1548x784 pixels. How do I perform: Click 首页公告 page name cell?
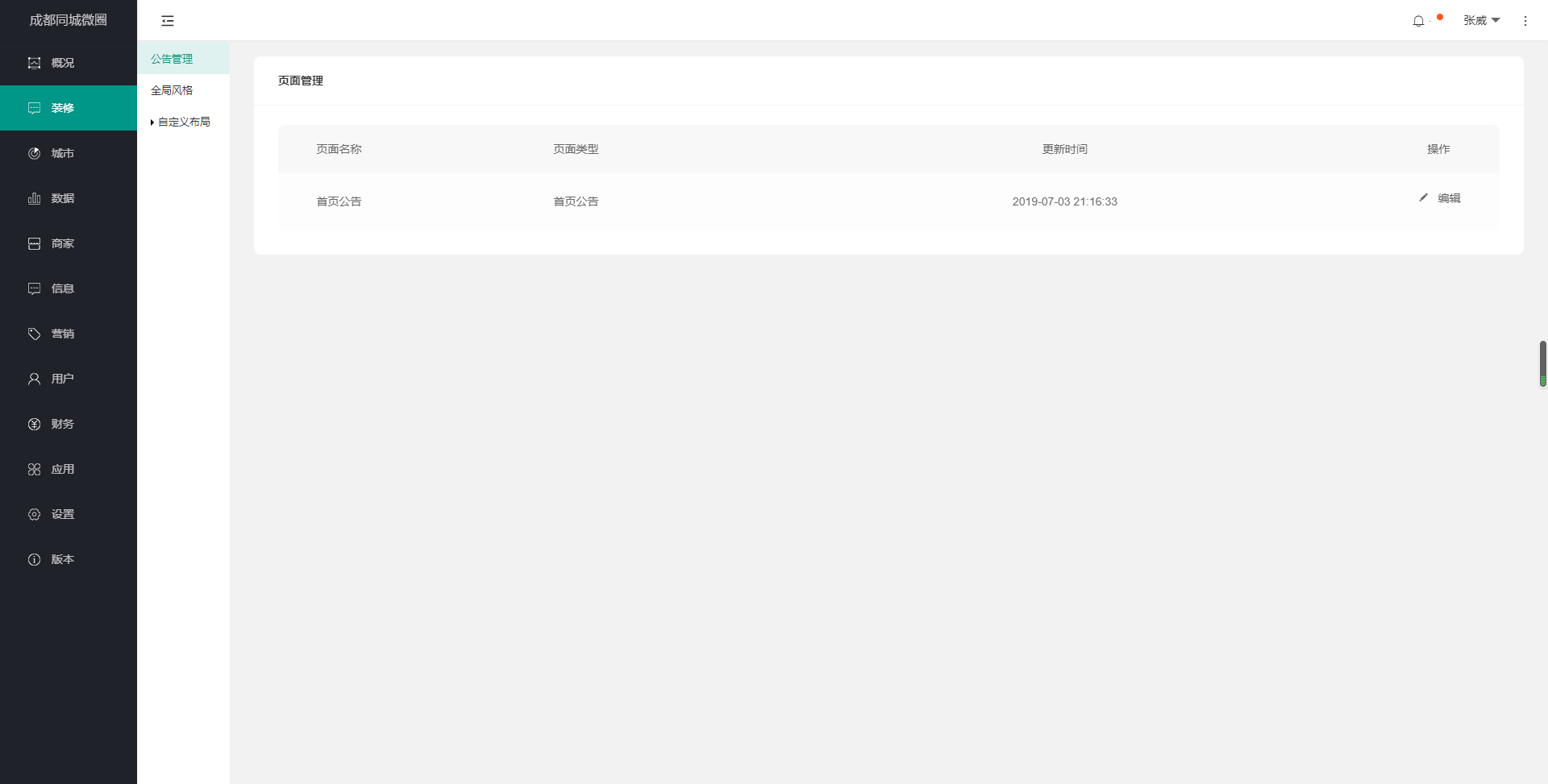click(x=339, y=201)
